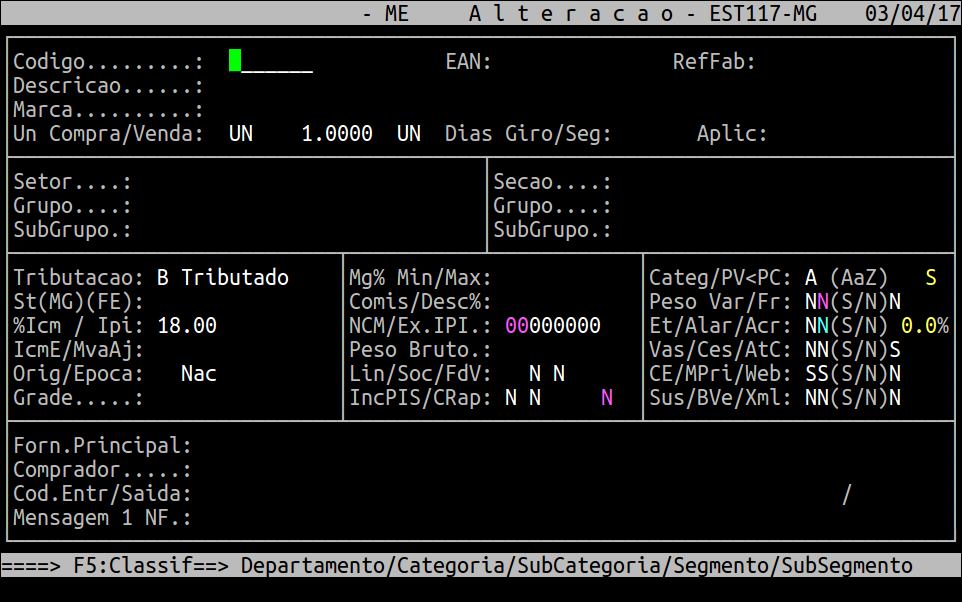
Task: Click the Categ/PV<PC value A
Action: (x=810, y=278)
